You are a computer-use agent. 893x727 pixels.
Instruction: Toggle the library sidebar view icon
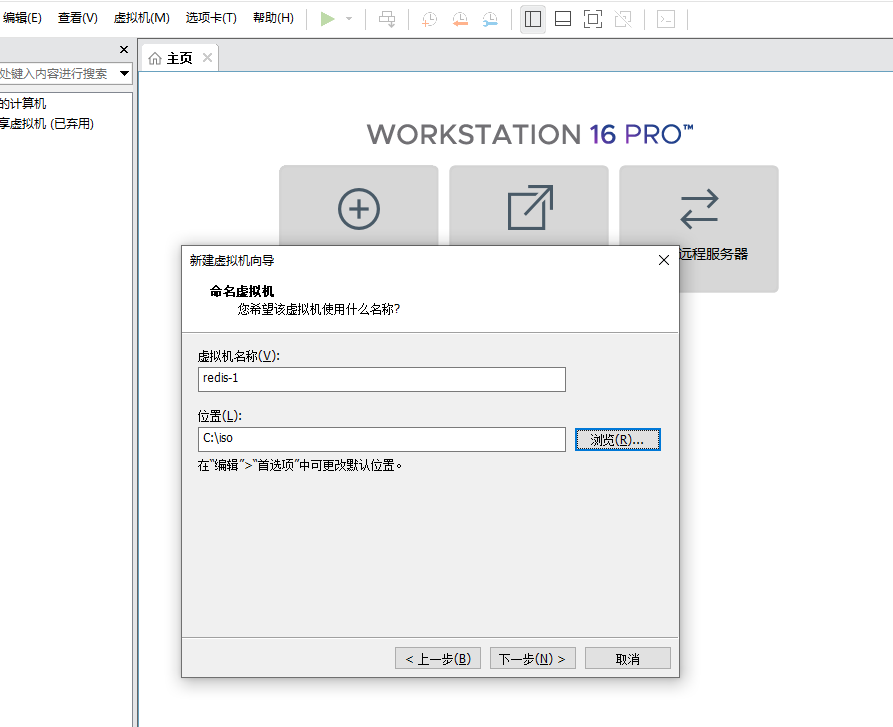point(533,19)
